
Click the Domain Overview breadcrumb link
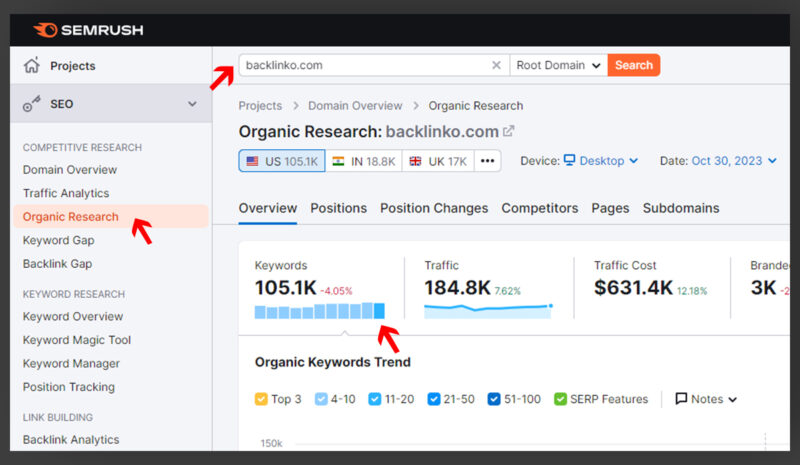click(355, 106)
